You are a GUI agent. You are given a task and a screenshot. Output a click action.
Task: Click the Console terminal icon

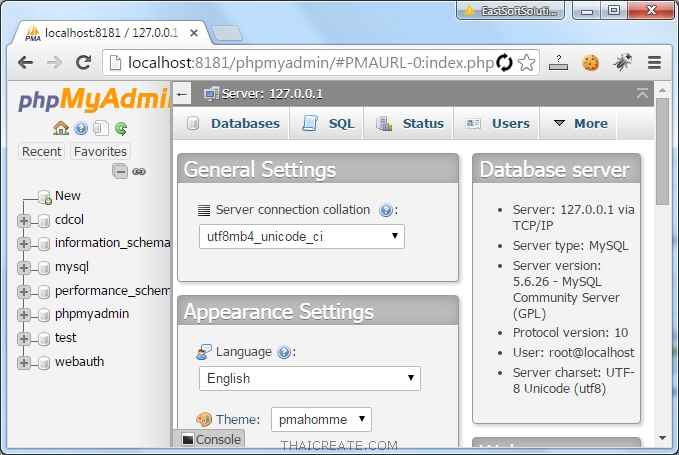coord(188,440)
